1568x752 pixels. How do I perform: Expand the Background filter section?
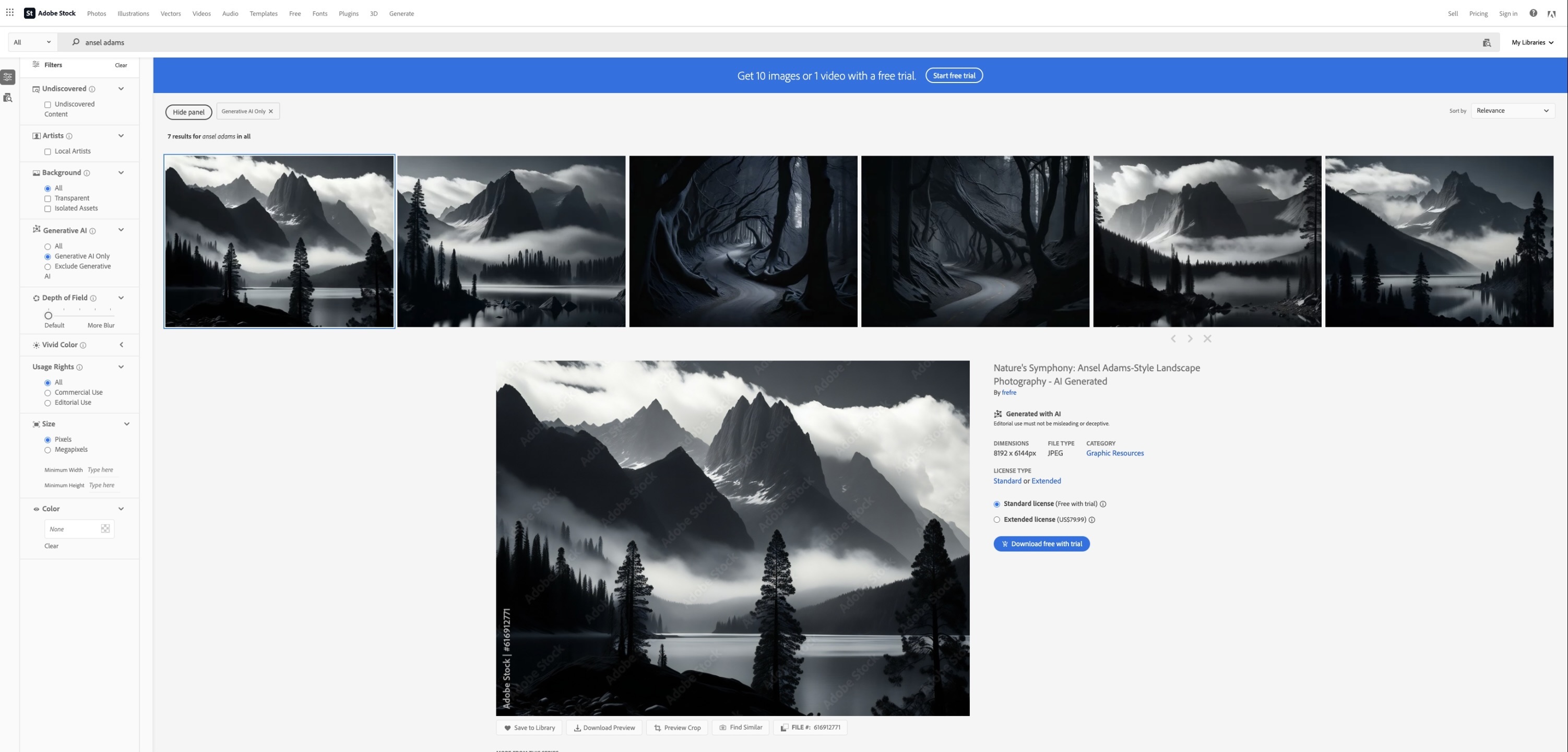120,172
